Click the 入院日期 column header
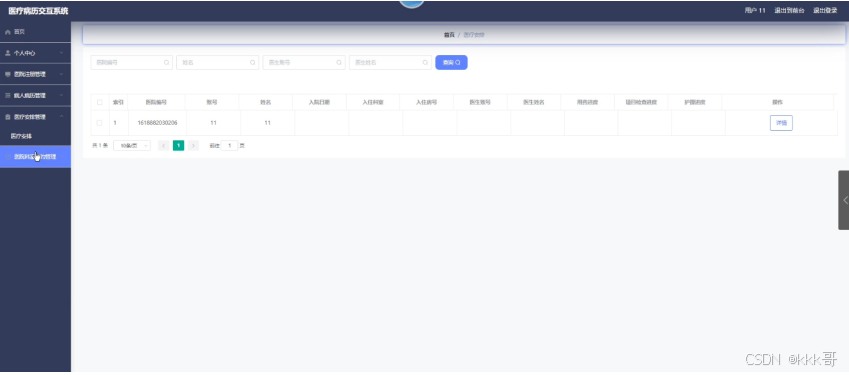The height and width of the screenshot is (375, 849). coord(319,102)
